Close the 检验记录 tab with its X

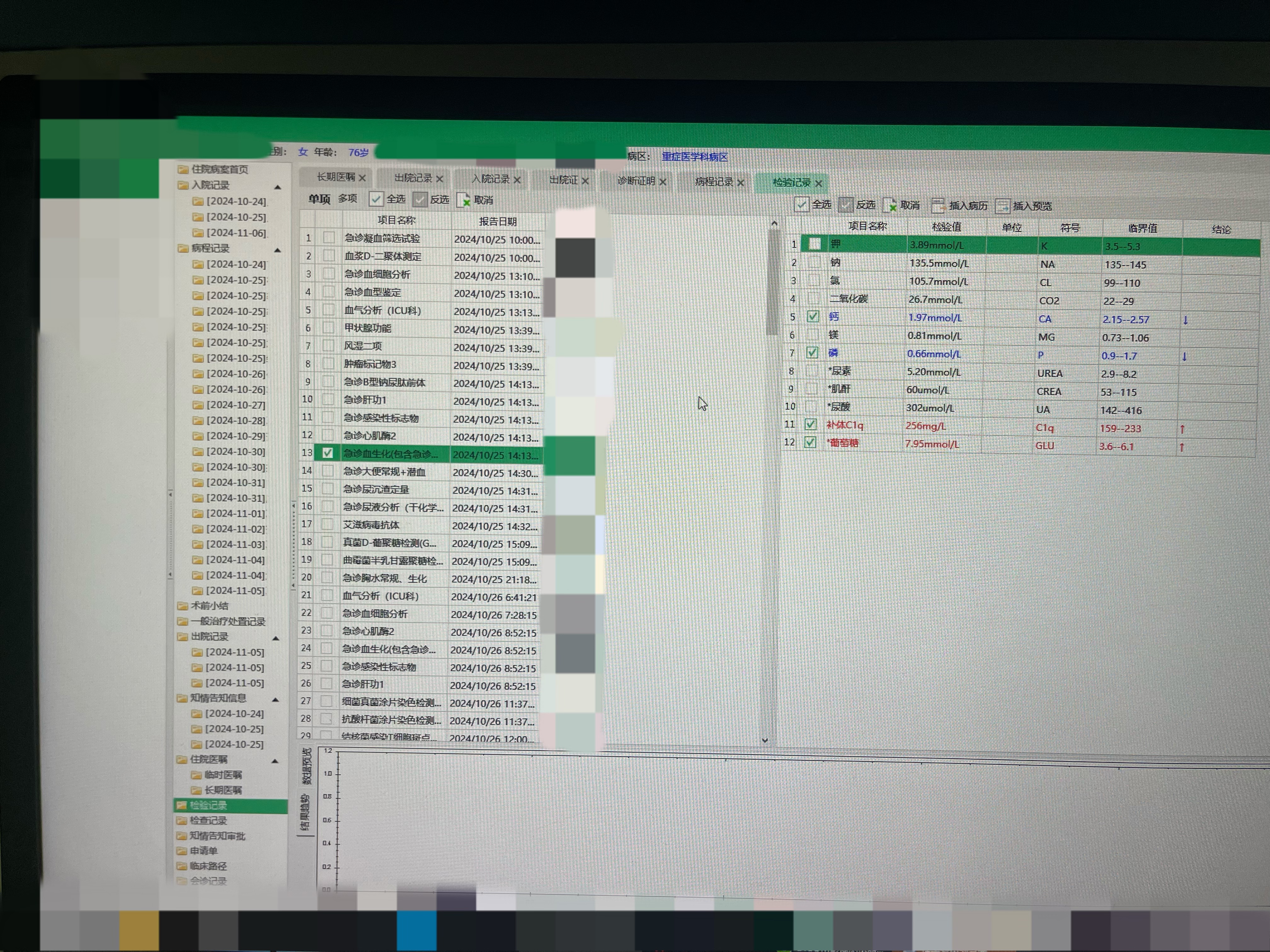819,184
